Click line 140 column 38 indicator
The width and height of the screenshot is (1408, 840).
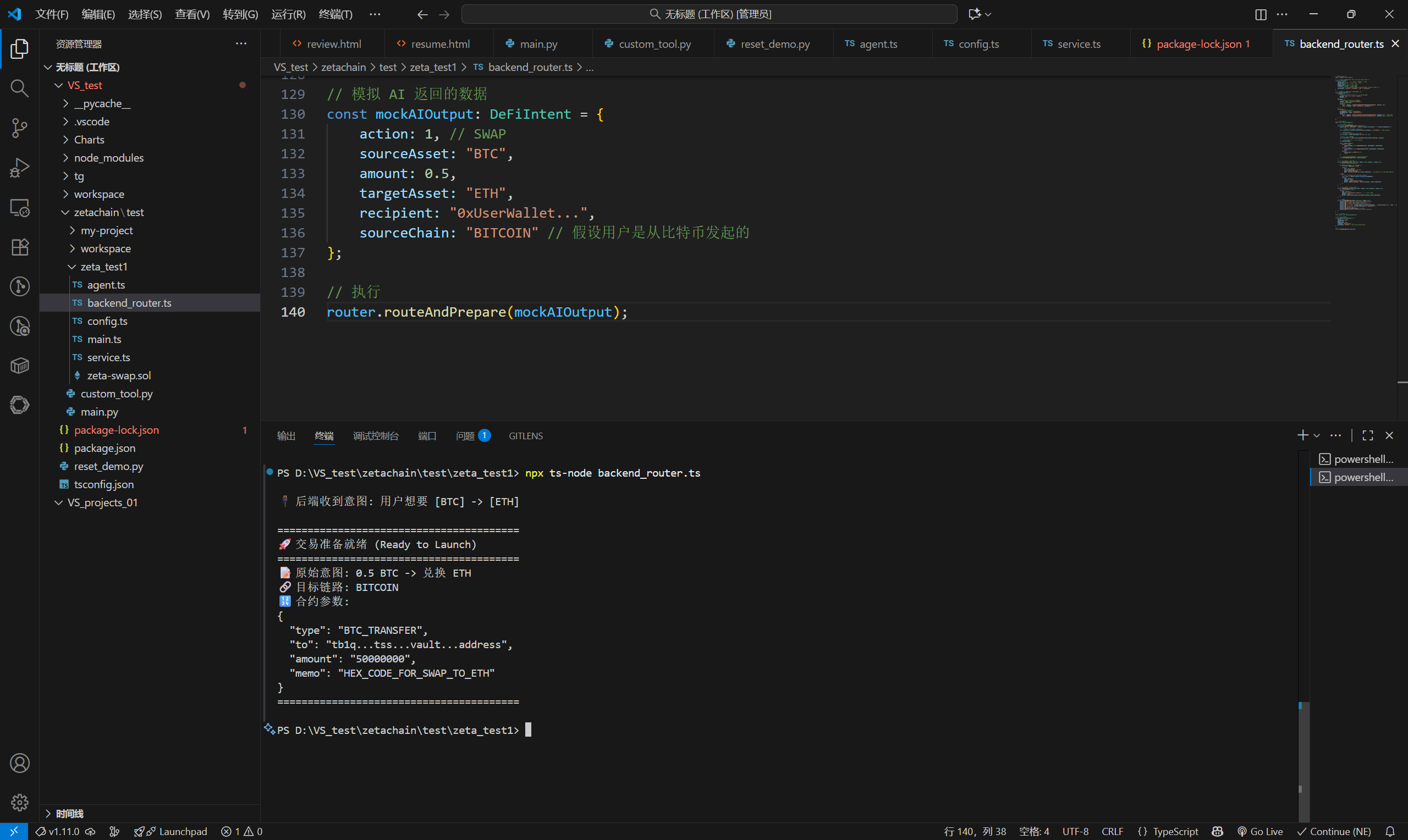point(975,832)
